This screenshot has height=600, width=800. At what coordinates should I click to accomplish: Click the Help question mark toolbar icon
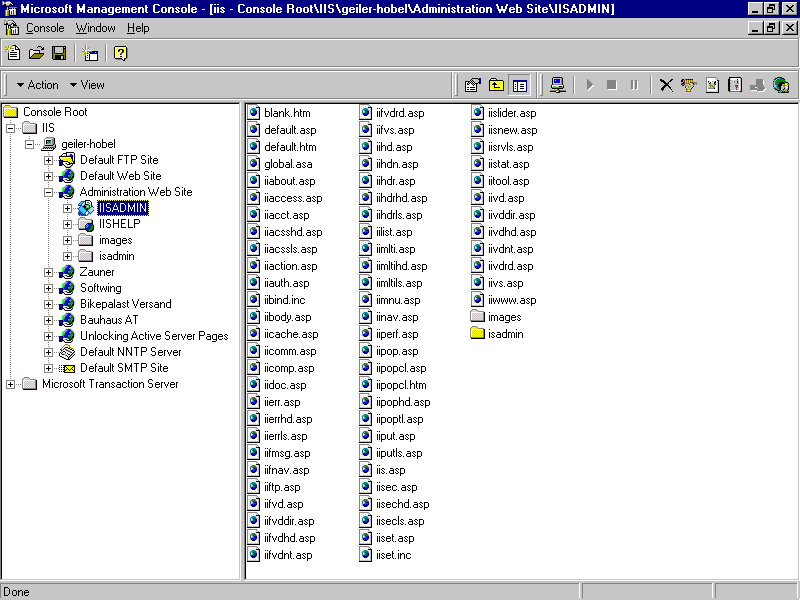pos(120,53)
